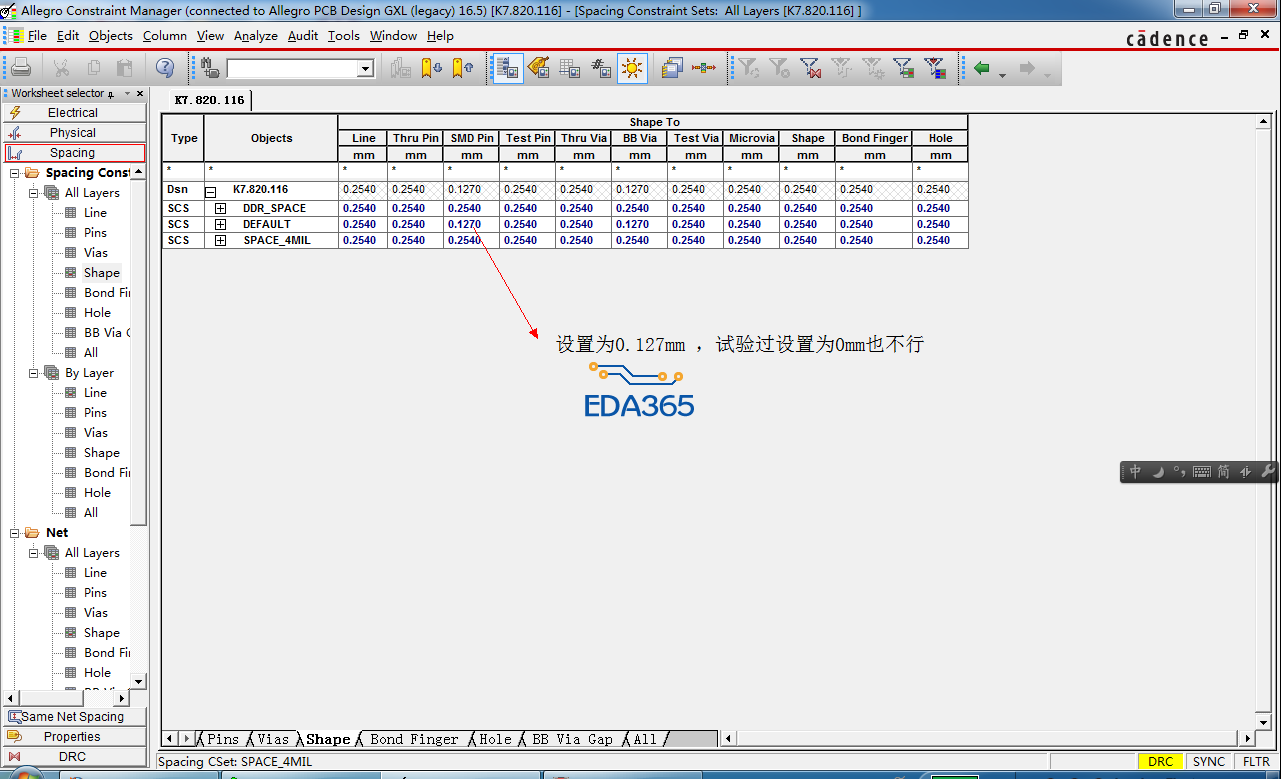Click the wrench icon on the IME bar
This screenshot has height=779, width=1281.
pyautogui.click(x=1268, y=472)
